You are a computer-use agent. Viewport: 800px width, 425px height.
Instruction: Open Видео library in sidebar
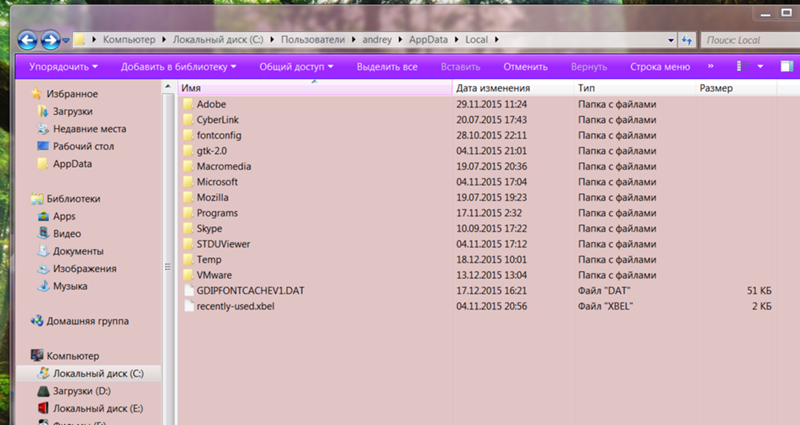pos(67,234)
